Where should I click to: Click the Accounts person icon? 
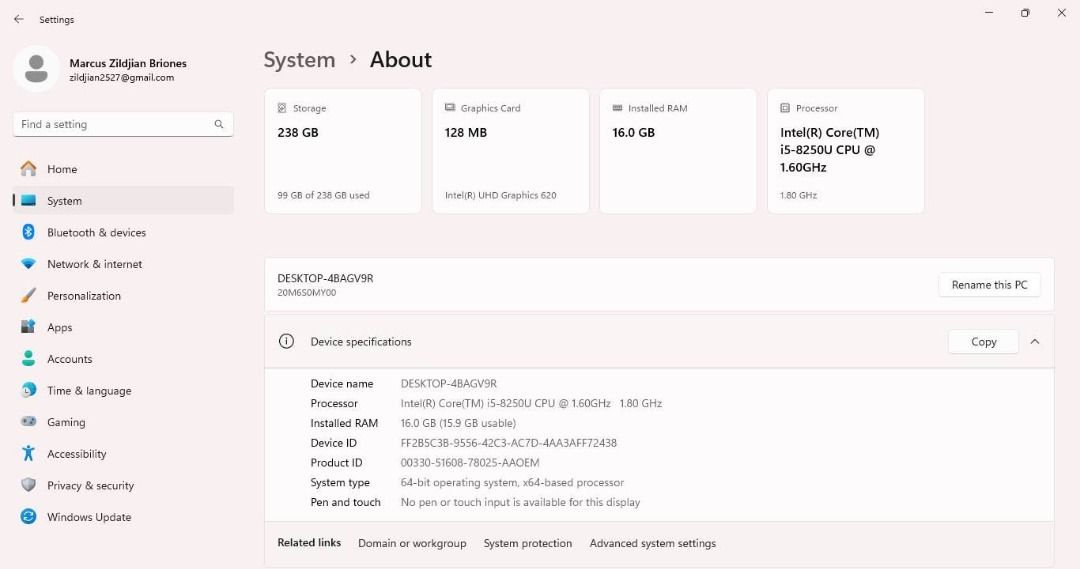tap(28, 359)
